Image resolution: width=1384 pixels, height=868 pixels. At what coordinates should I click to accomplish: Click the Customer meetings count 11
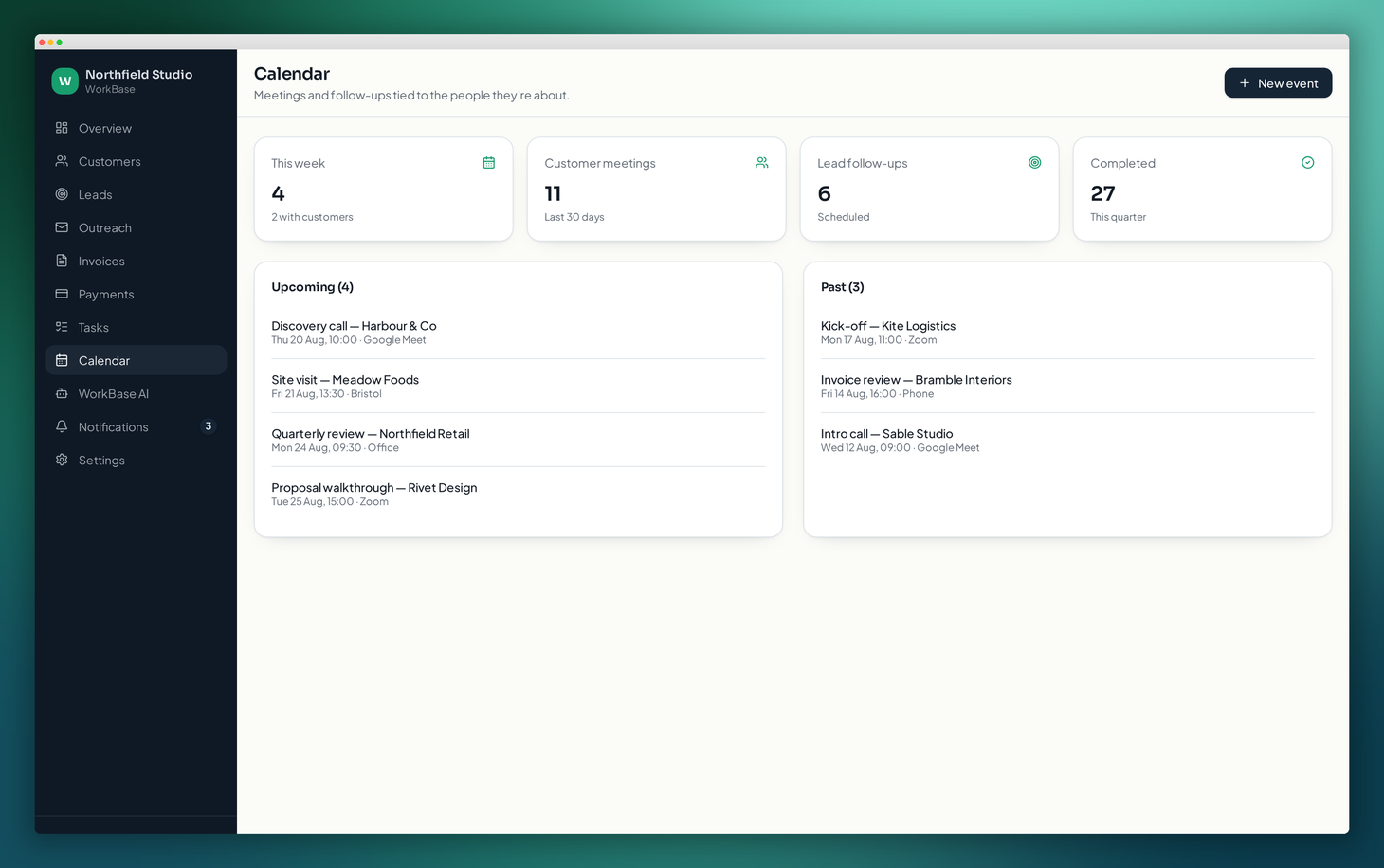pyautogui.click(x=553, y=193)
